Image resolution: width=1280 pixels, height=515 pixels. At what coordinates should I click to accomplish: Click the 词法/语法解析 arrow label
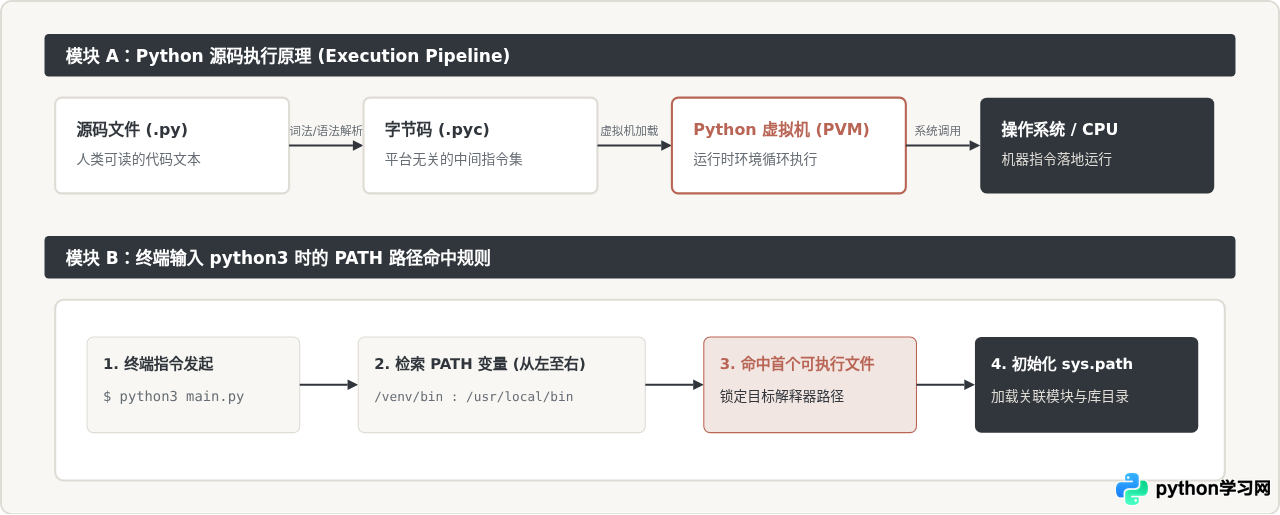click(326, 131)
